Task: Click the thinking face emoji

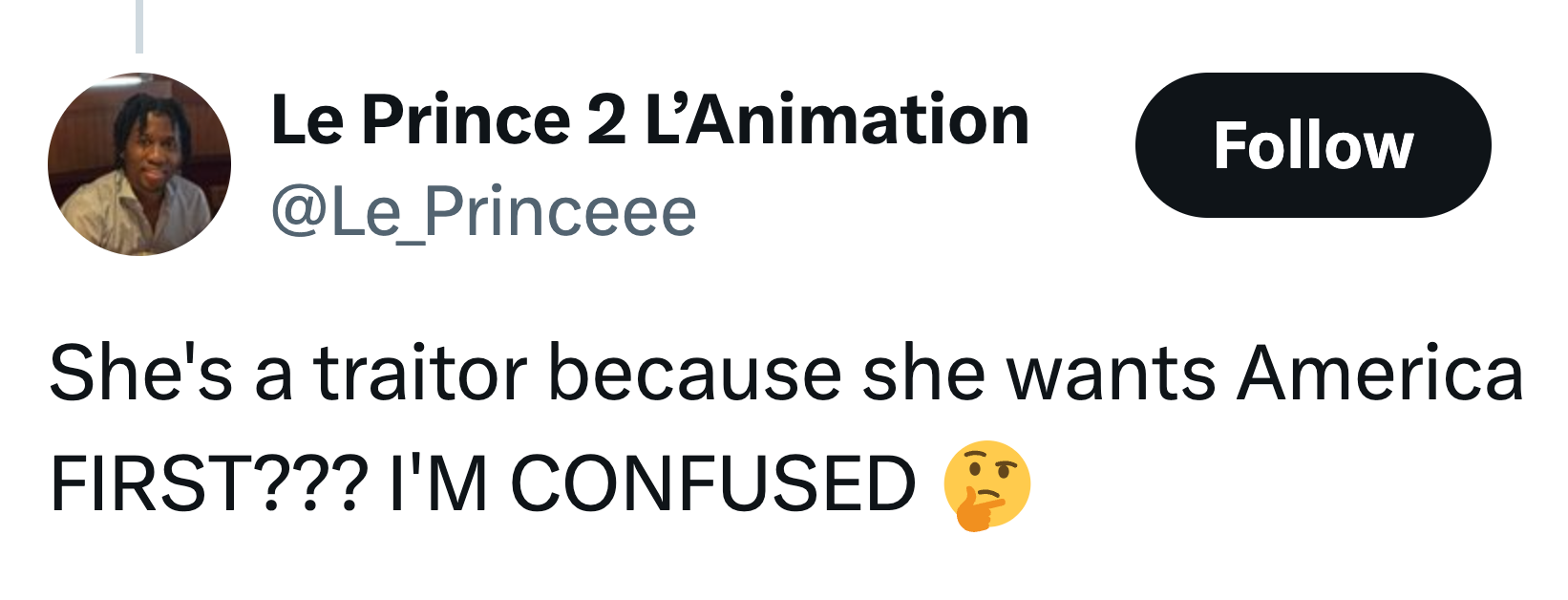Action: [x=986, y=484]
